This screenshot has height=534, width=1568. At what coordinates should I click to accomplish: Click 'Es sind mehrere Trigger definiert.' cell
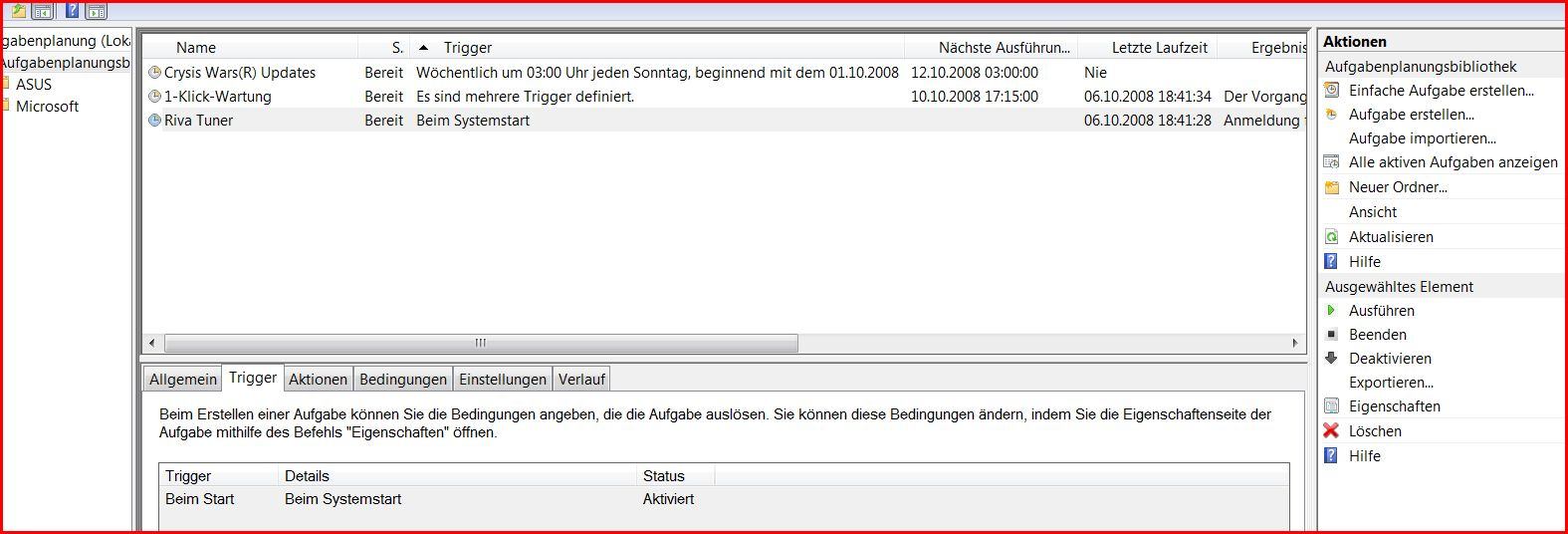pos(525,96)
